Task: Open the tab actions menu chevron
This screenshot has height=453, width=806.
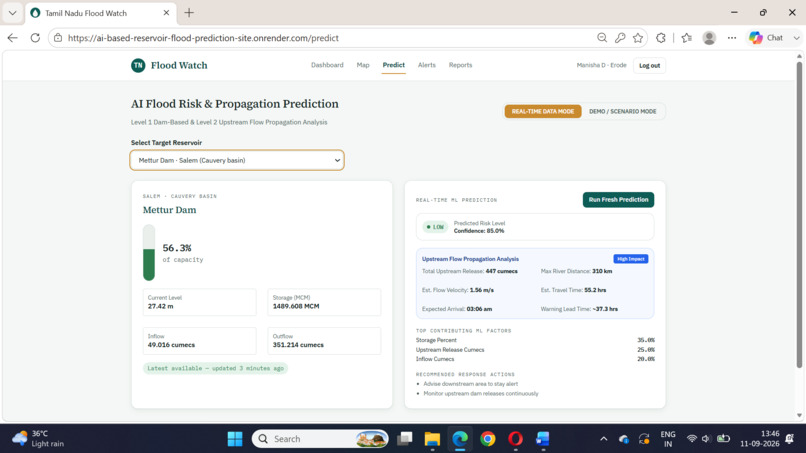Action: coord(12,13)
